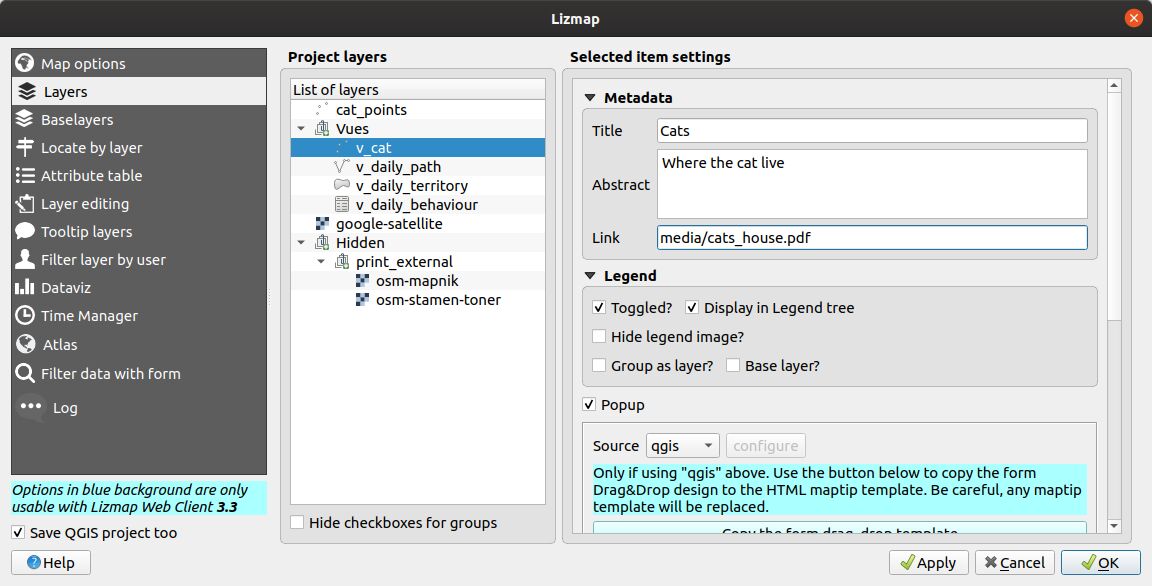This screenshot has height=586, width=1152.
Task: Click the group icon beside print_external
Action: pyautogui.click(x=342, y=261)
